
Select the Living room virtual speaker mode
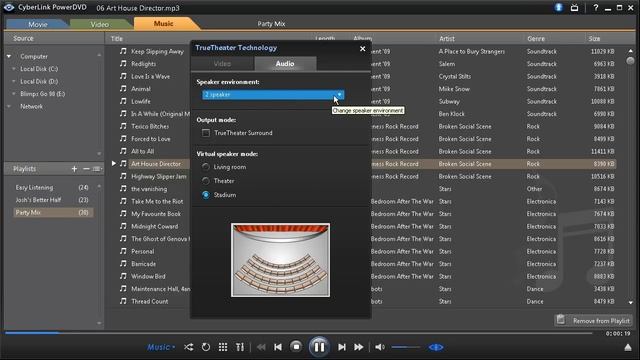(x=206, y=167)
